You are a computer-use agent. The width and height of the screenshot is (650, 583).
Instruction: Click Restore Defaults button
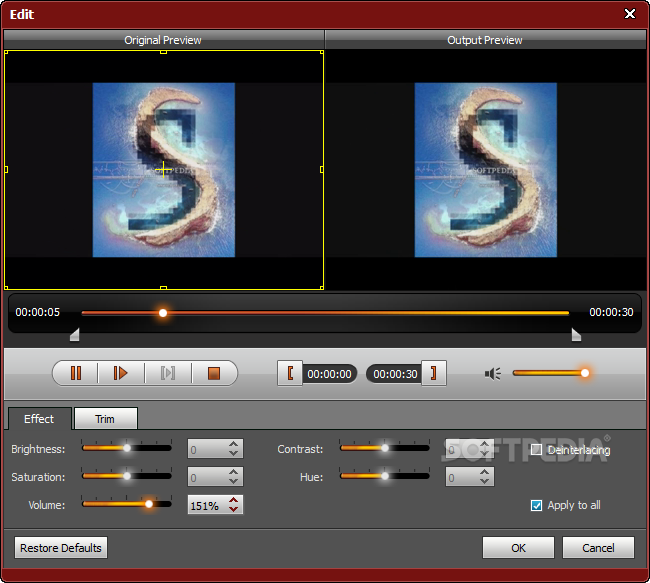(61, 548)
